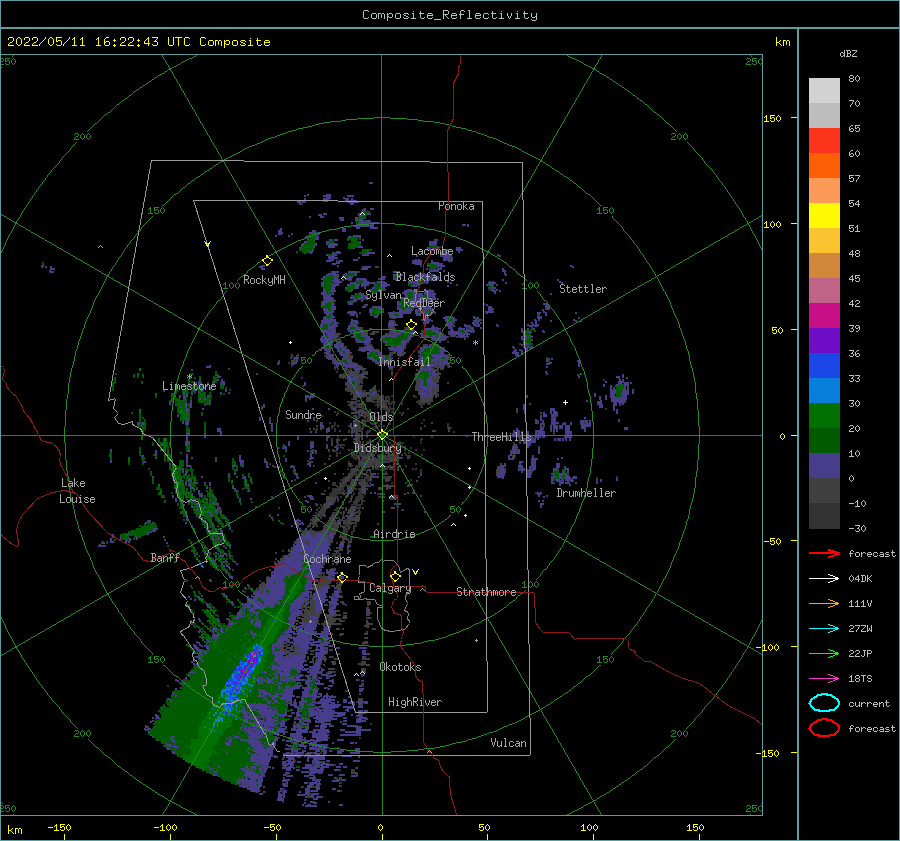Click the Composite_Reflectivity title text
The width and height of the screenshot is (900, 841).
point(449,15)
